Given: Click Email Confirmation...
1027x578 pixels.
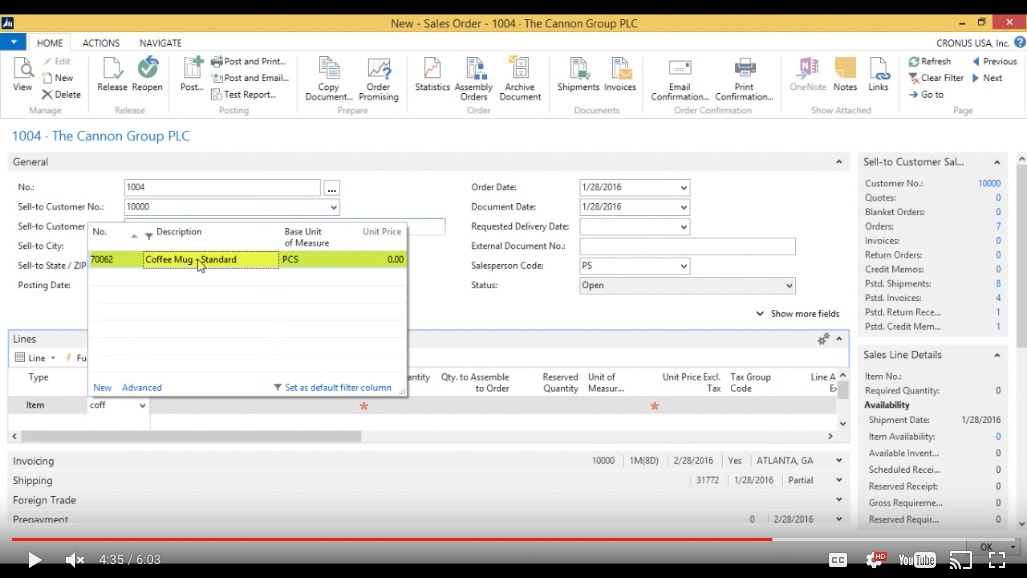Looking at the screenshot, I should point(680,79).
